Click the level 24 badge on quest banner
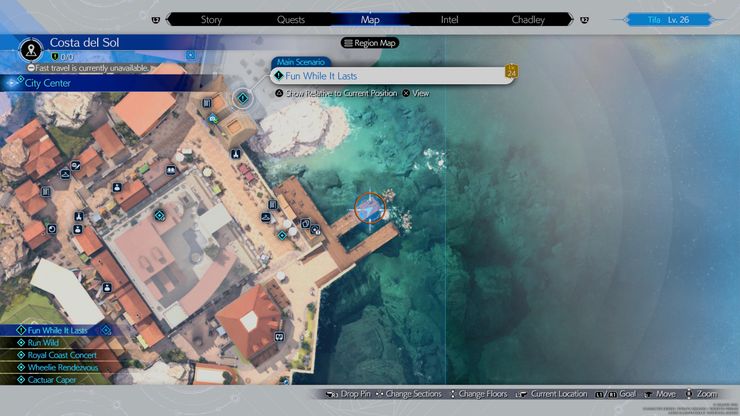740x416 pixels. [x=512, y=71]
